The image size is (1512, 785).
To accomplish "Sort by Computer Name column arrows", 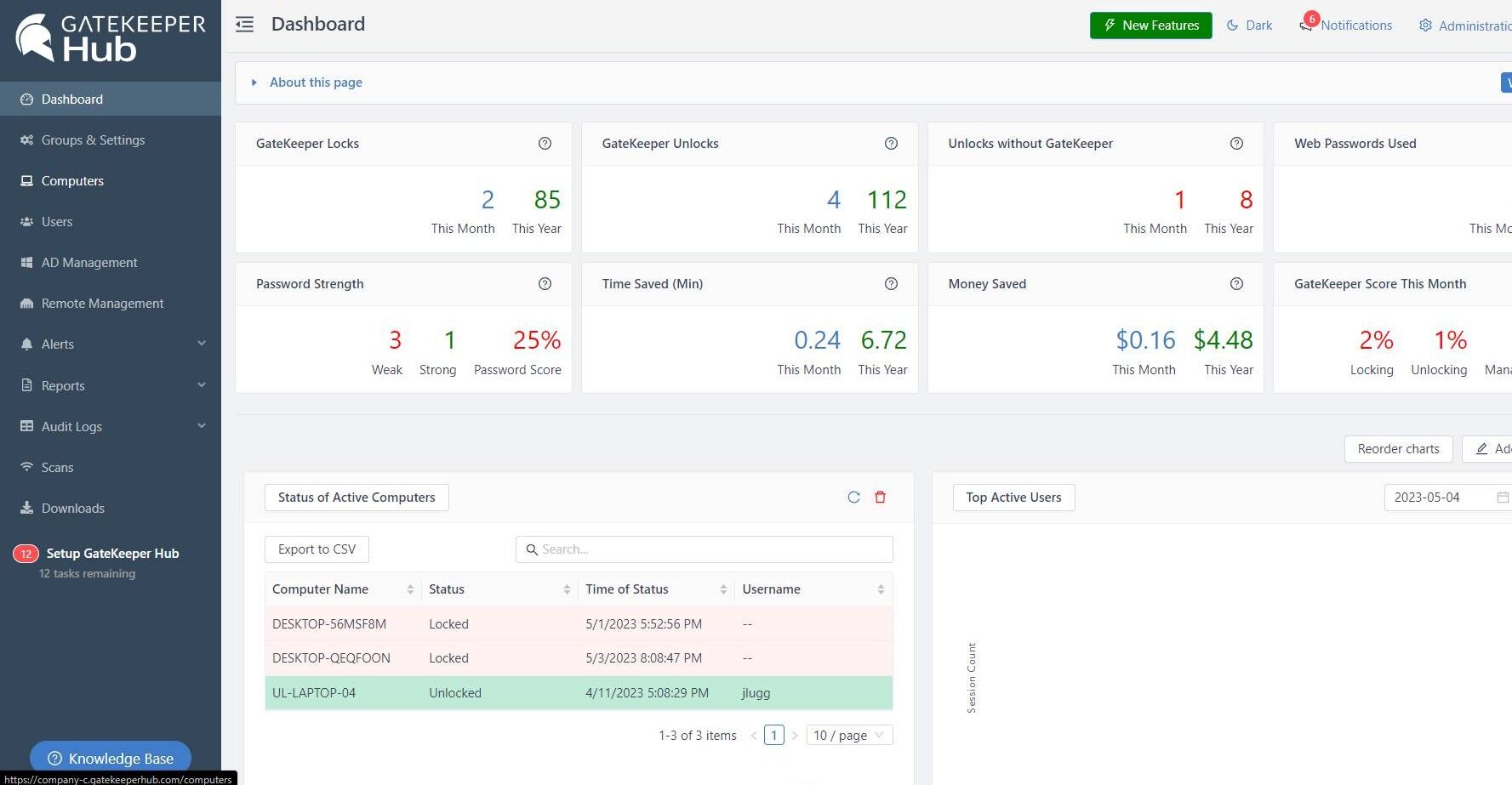I will pos(410,589).
